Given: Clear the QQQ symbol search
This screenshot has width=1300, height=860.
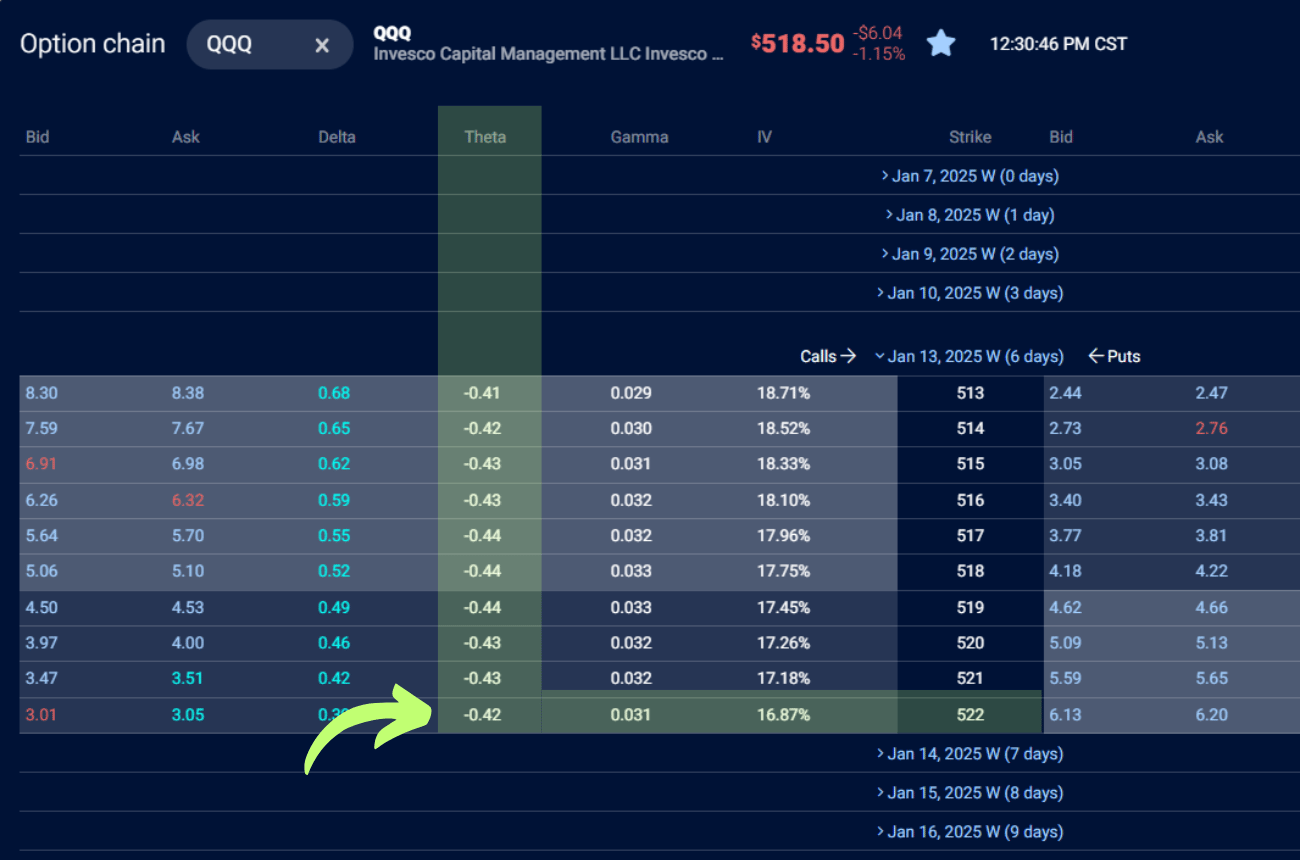Looking at the screenshot, I should 322,45.
